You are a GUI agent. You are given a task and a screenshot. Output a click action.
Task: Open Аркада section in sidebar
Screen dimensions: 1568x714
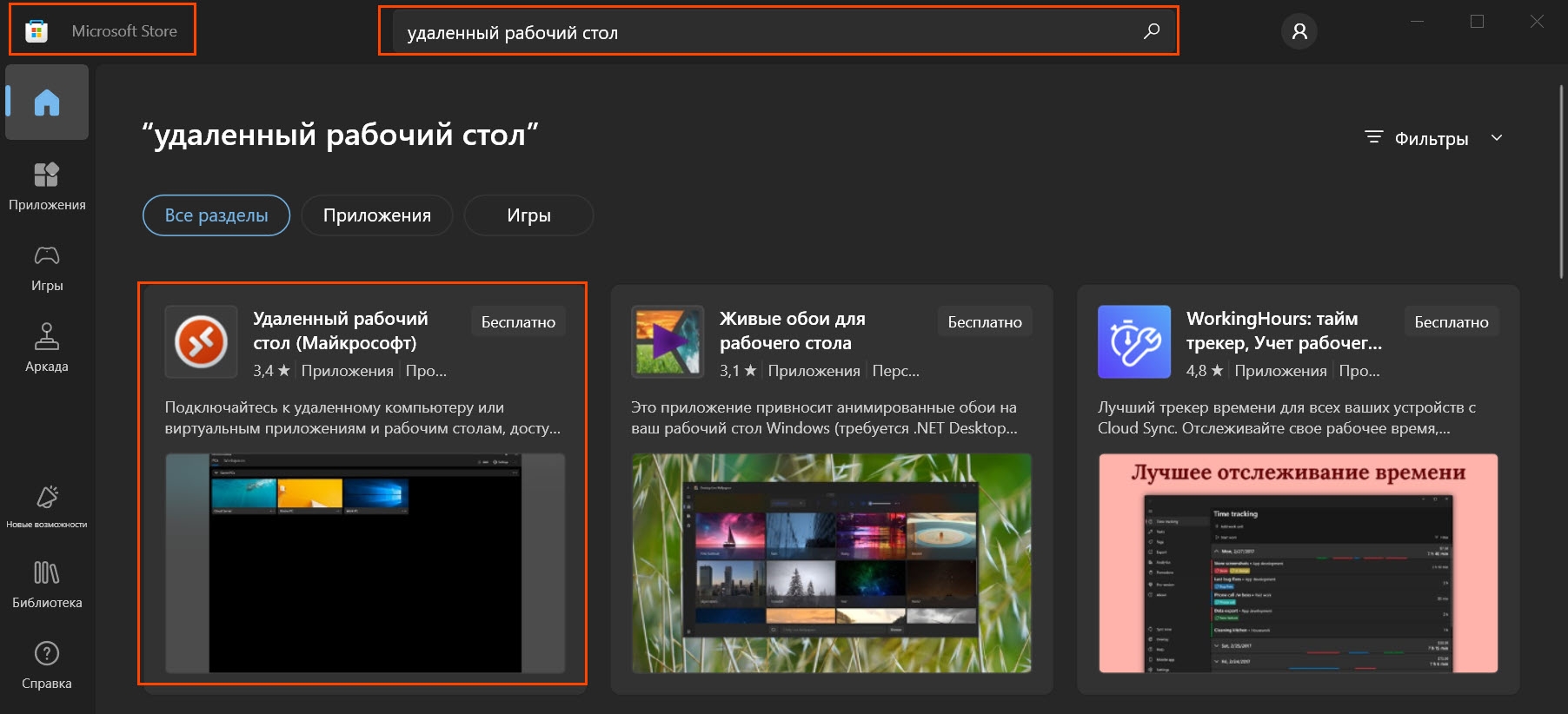pos(47,347)
